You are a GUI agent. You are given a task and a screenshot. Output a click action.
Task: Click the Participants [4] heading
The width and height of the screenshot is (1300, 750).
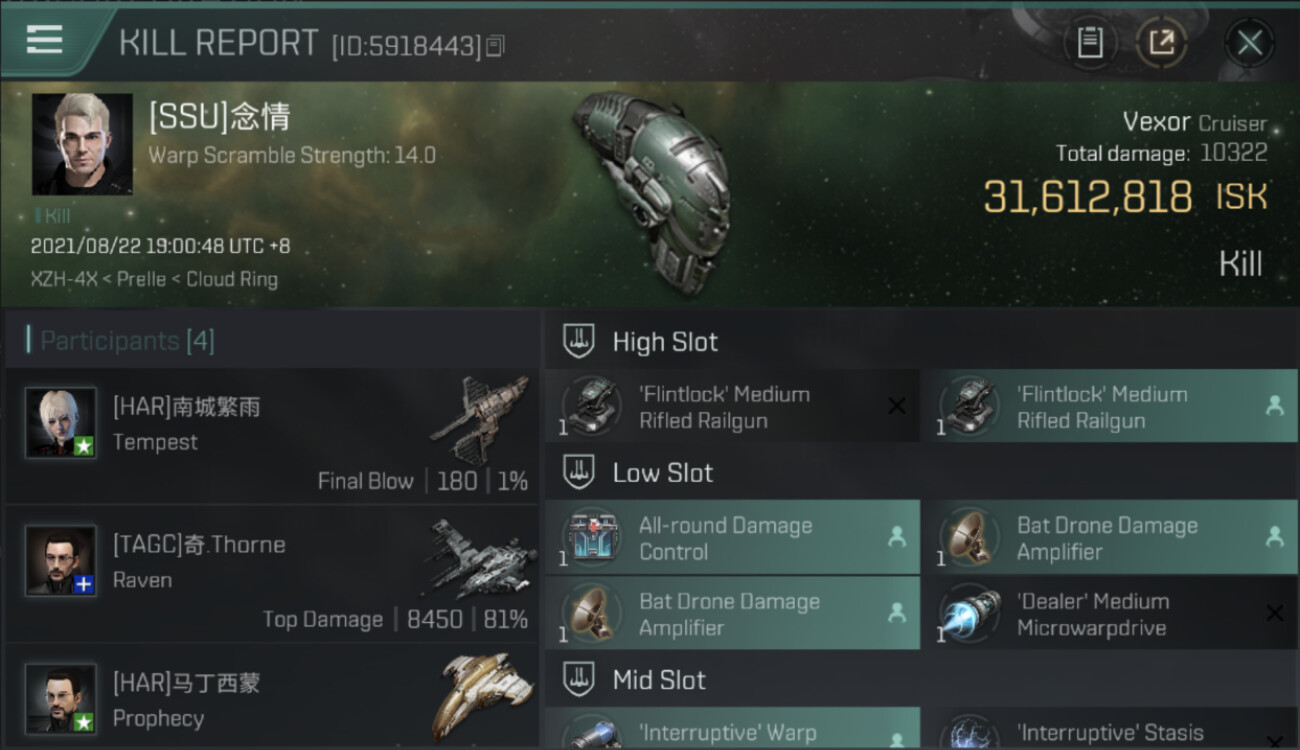pos(127,341)
